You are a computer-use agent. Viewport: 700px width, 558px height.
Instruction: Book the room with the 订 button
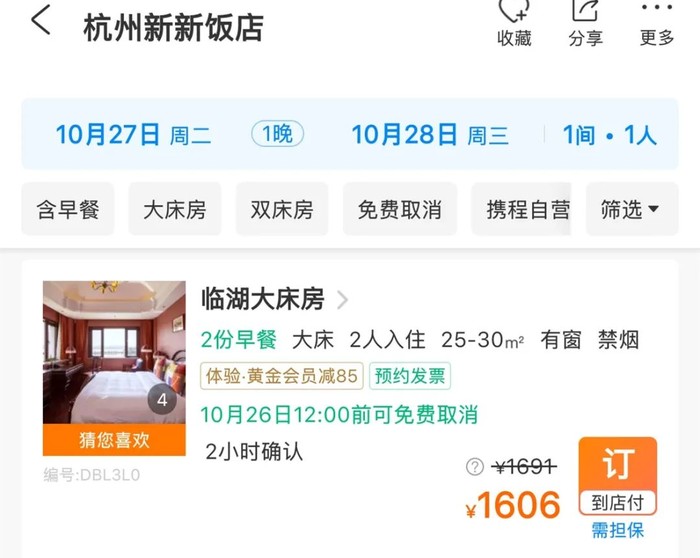click(618, 476)
